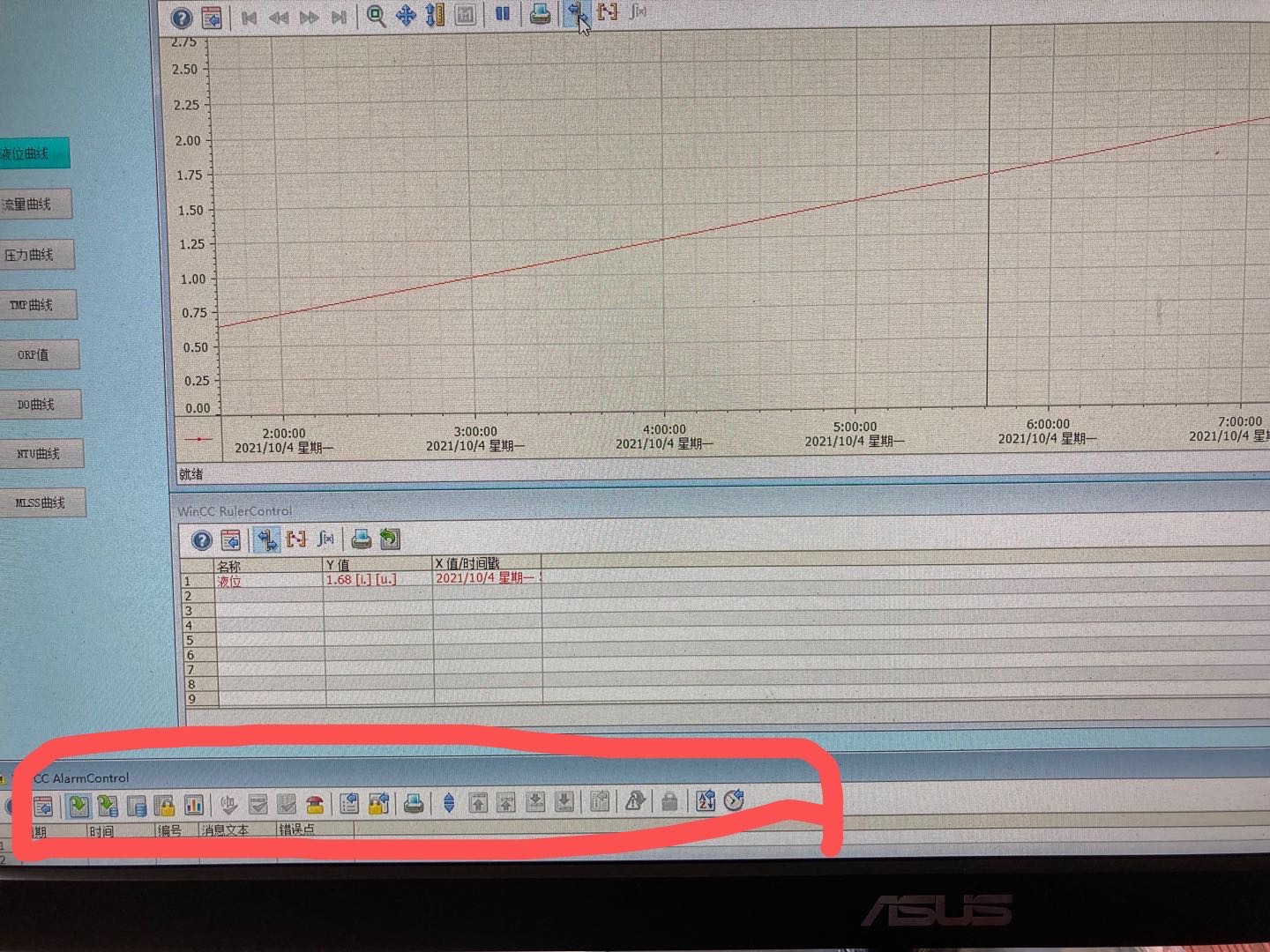1270x952 pixels.
Task: Show the alarm hit list statistics
Action: click(x=194, y=805)
